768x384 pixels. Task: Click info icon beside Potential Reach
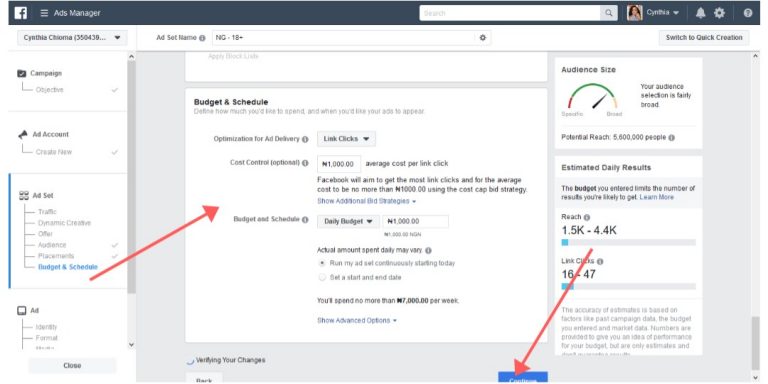pos(672,138)
